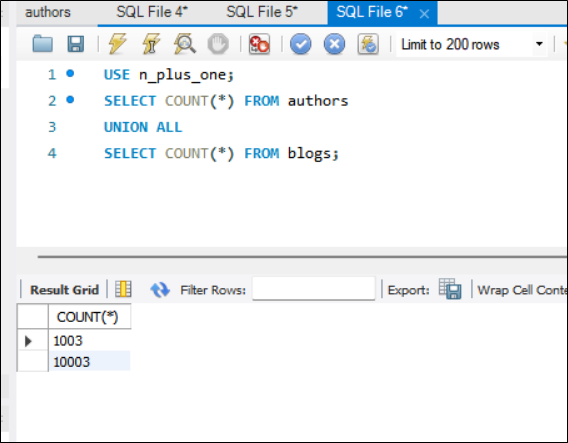Screen dimensions: 568x443
Task: Execute the script with the lightning bolt icon
Action: 118,44
